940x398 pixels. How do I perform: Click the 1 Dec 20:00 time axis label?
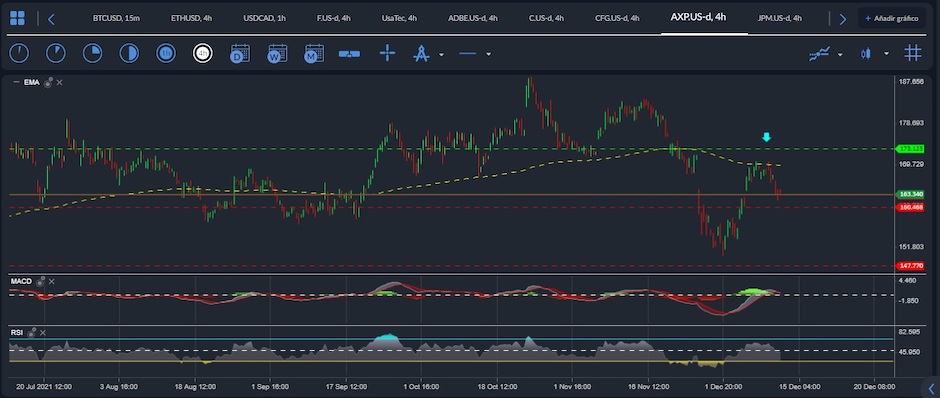click(x=723, y=387)
